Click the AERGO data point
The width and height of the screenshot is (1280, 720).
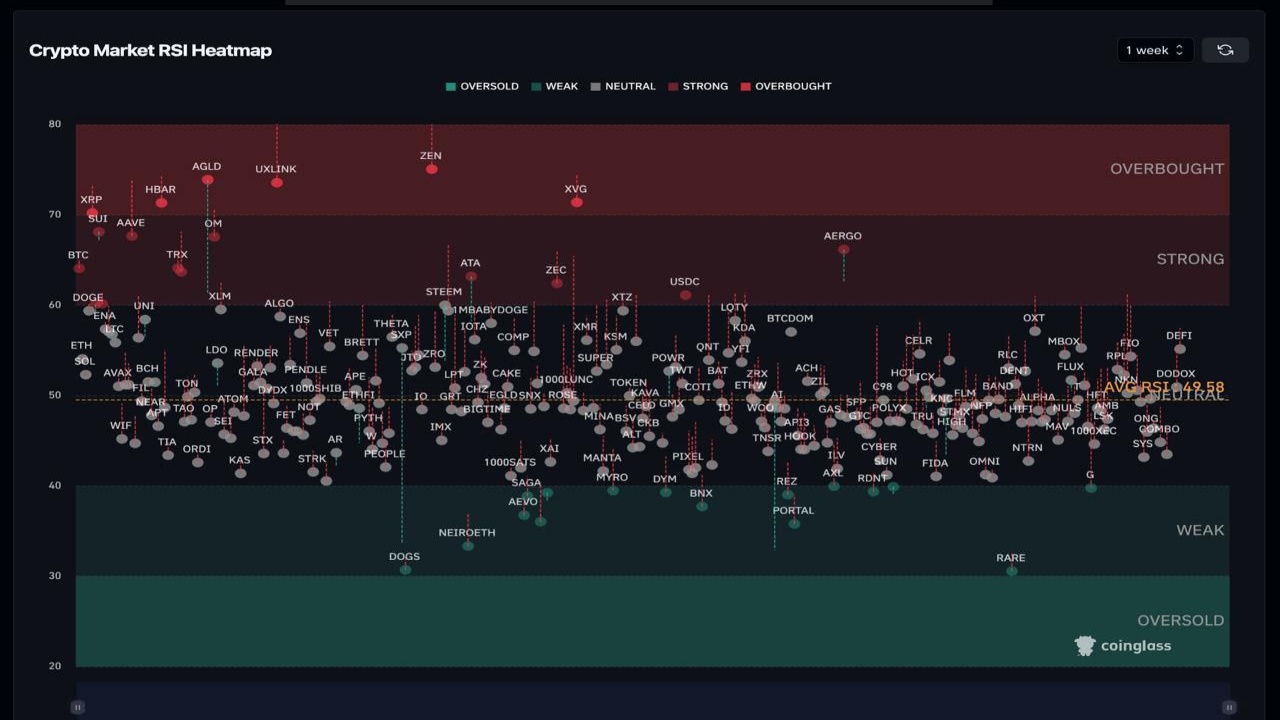pos(843,249)
